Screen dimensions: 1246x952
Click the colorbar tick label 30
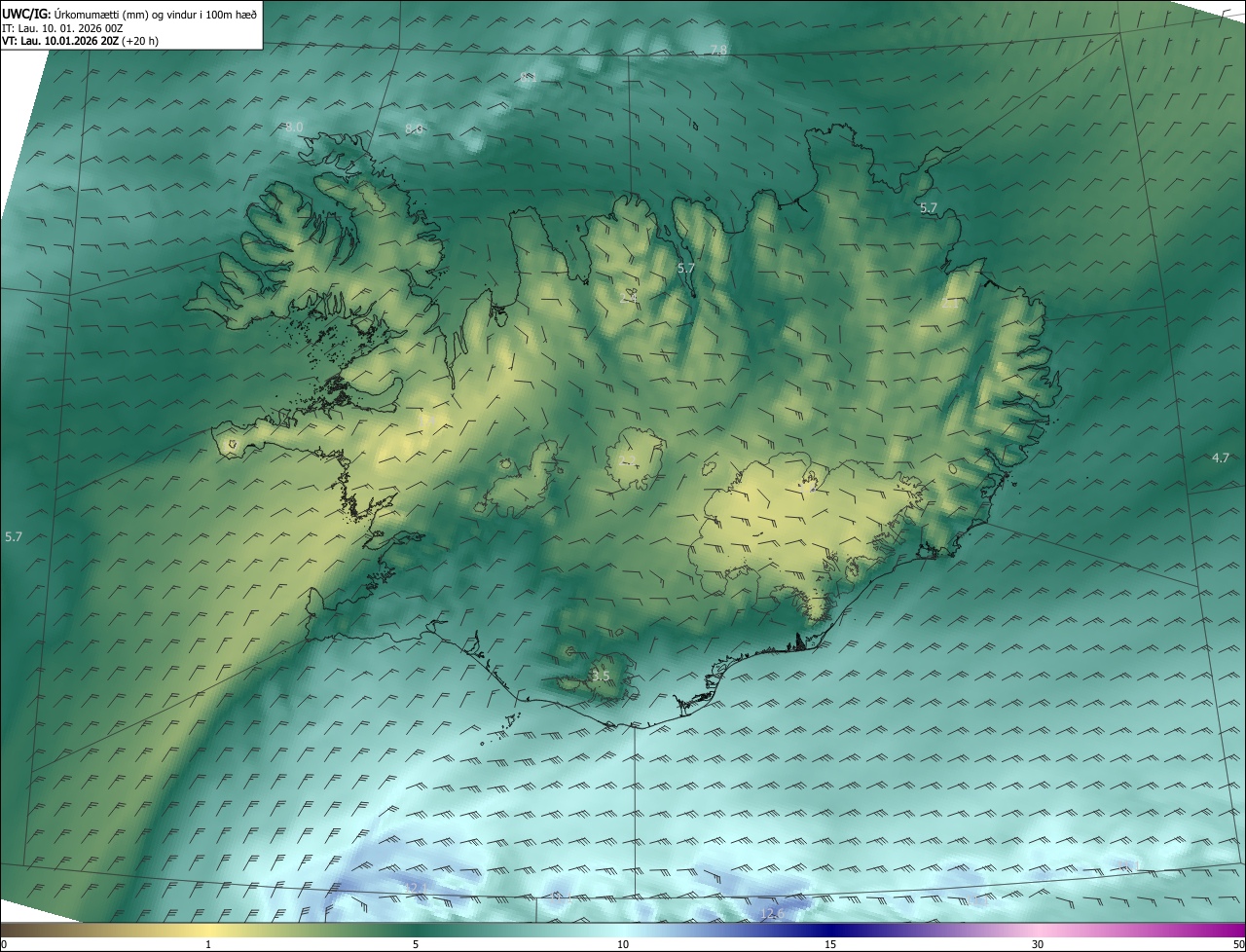[x=1038, y=944]
